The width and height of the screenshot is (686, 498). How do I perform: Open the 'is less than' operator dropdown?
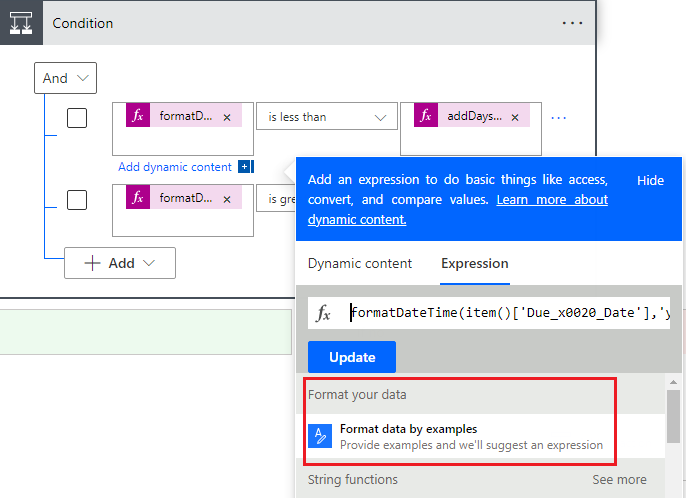point(326,116)
